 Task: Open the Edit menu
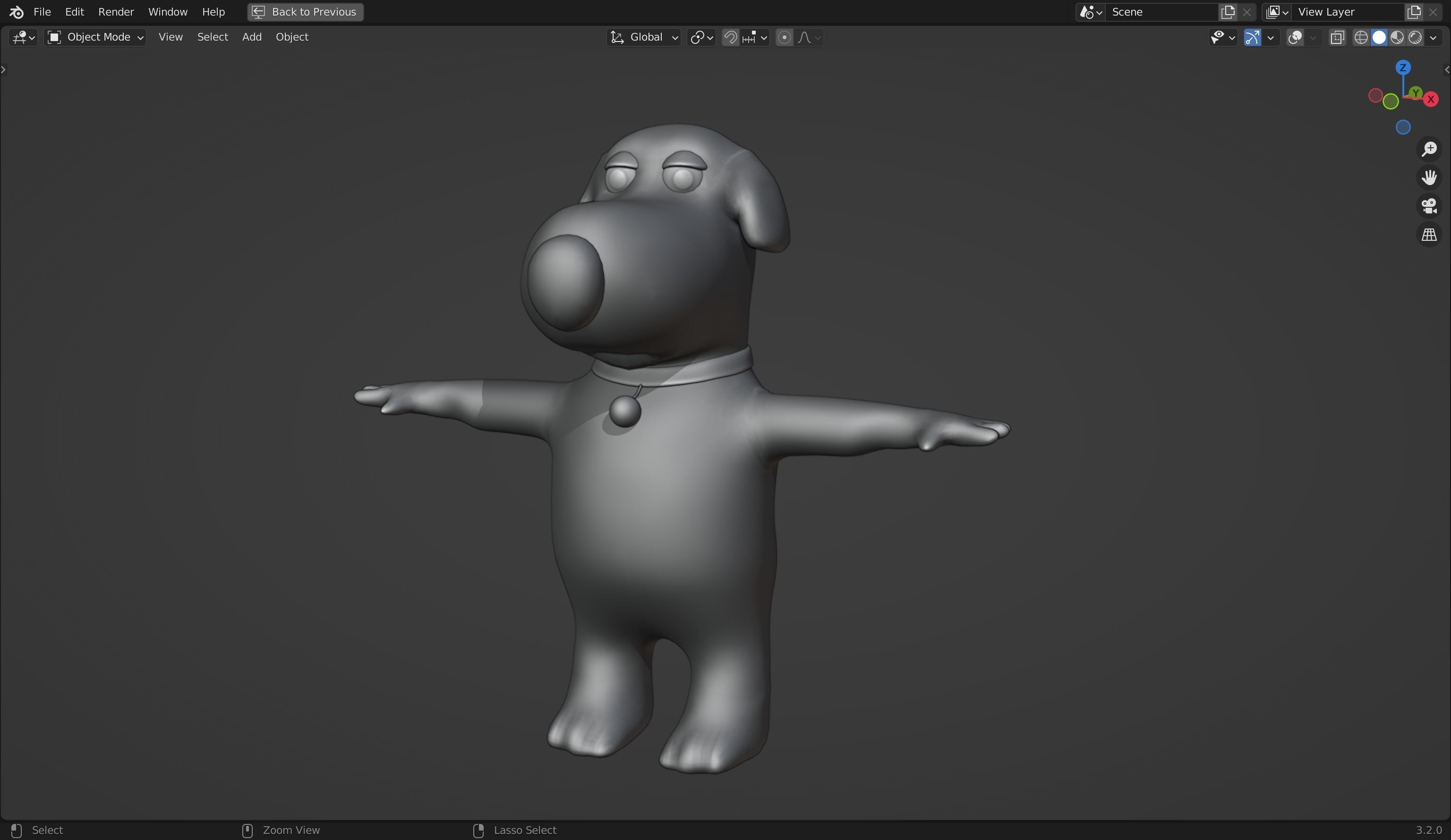pyautogui.click(x=74, y=11)
